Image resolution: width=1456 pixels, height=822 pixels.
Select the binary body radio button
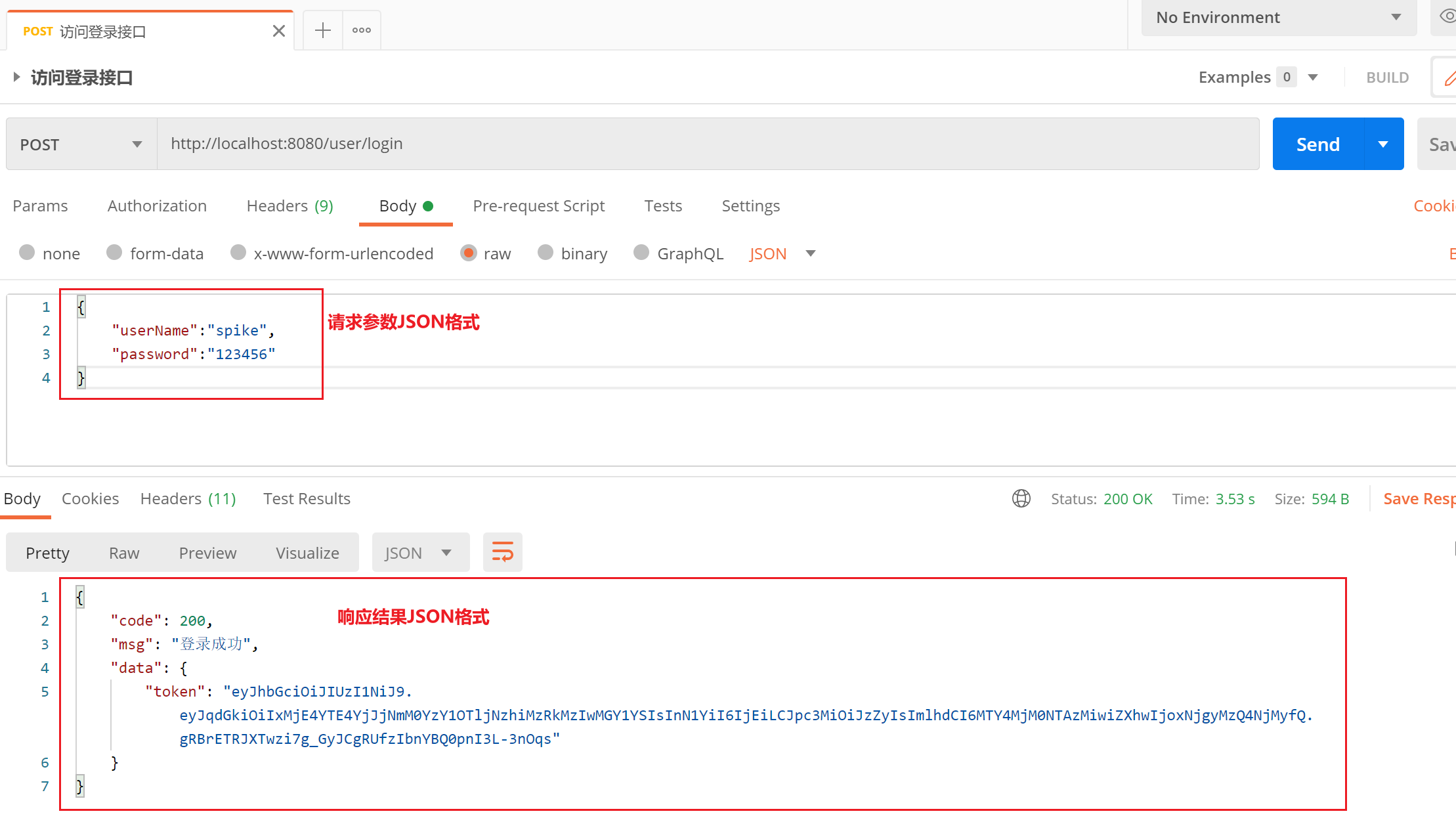pyautogui.click(x=546, y=253)
